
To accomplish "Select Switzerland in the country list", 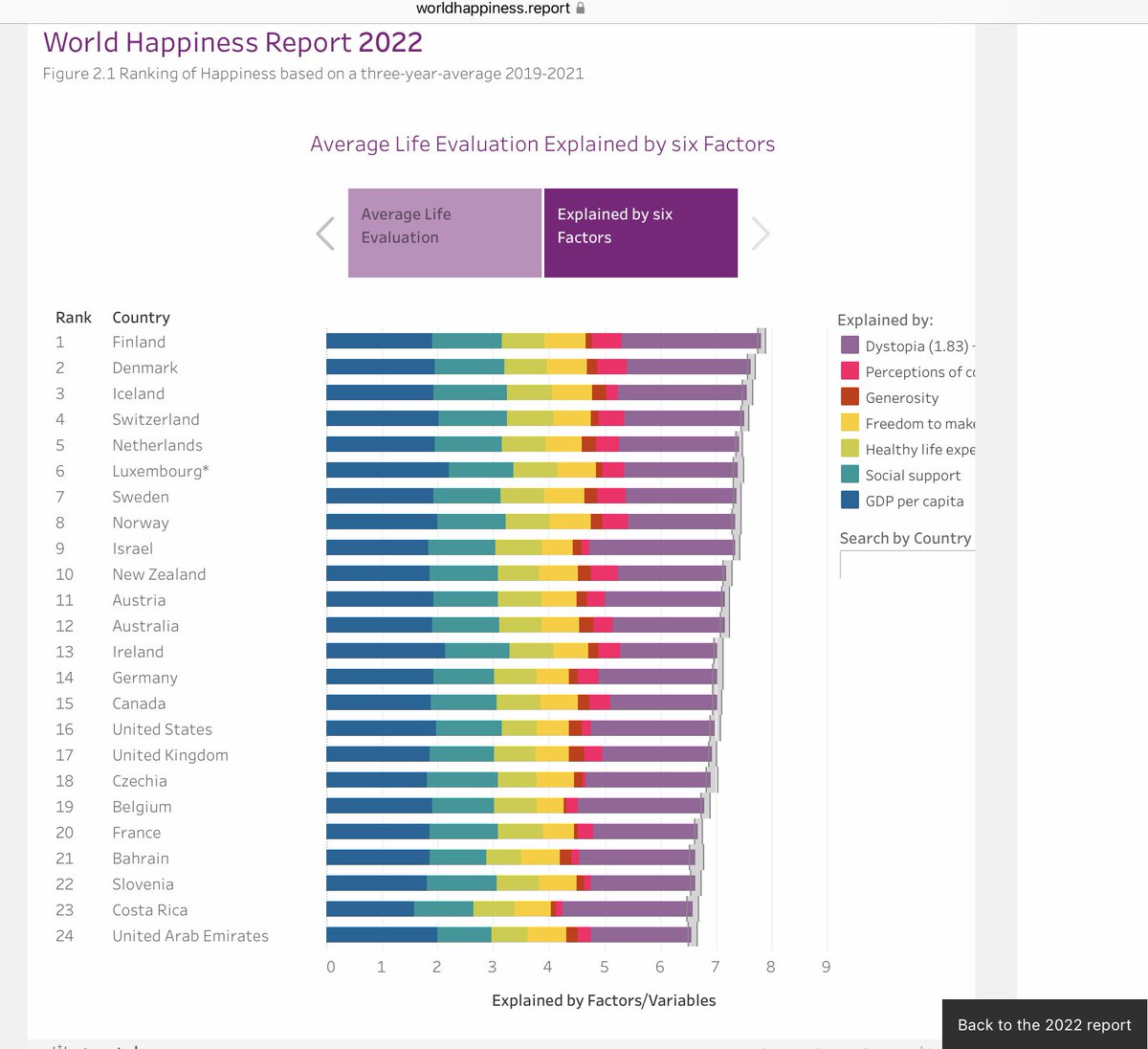I will [x=156, y=419].
